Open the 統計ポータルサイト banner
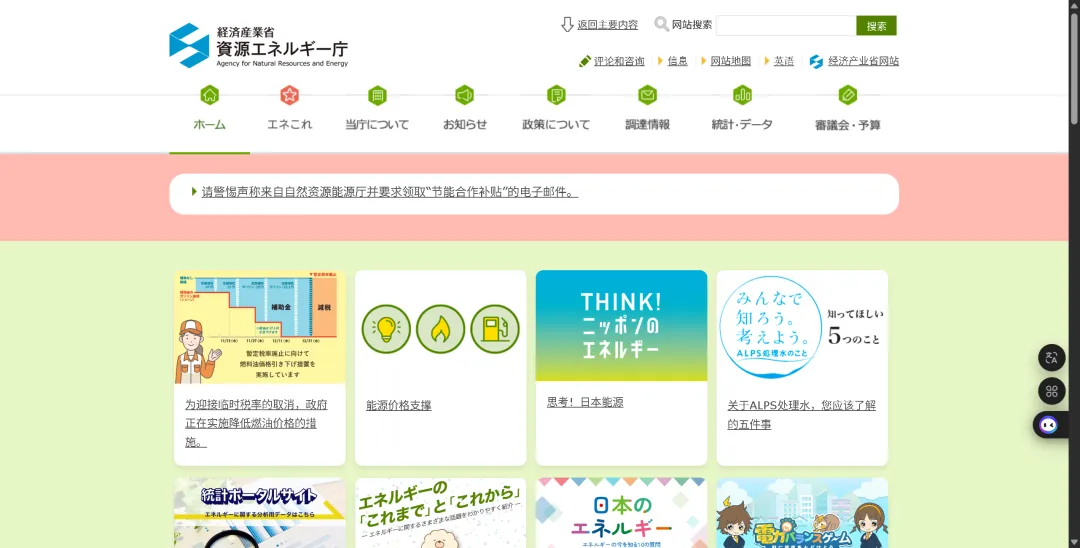This screenshot has width=1080, height=548. [260, 513]
